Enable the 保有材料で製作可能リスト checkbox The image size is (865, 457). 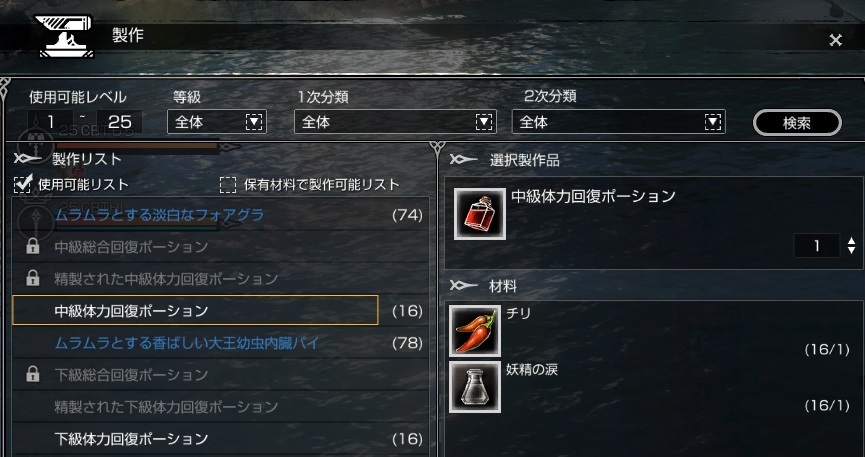[x=228, y=185]
